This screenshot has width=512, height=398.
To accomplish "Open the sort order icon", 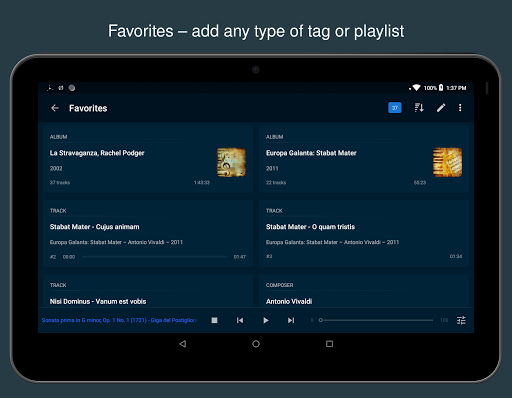I will tap(419, 108).
